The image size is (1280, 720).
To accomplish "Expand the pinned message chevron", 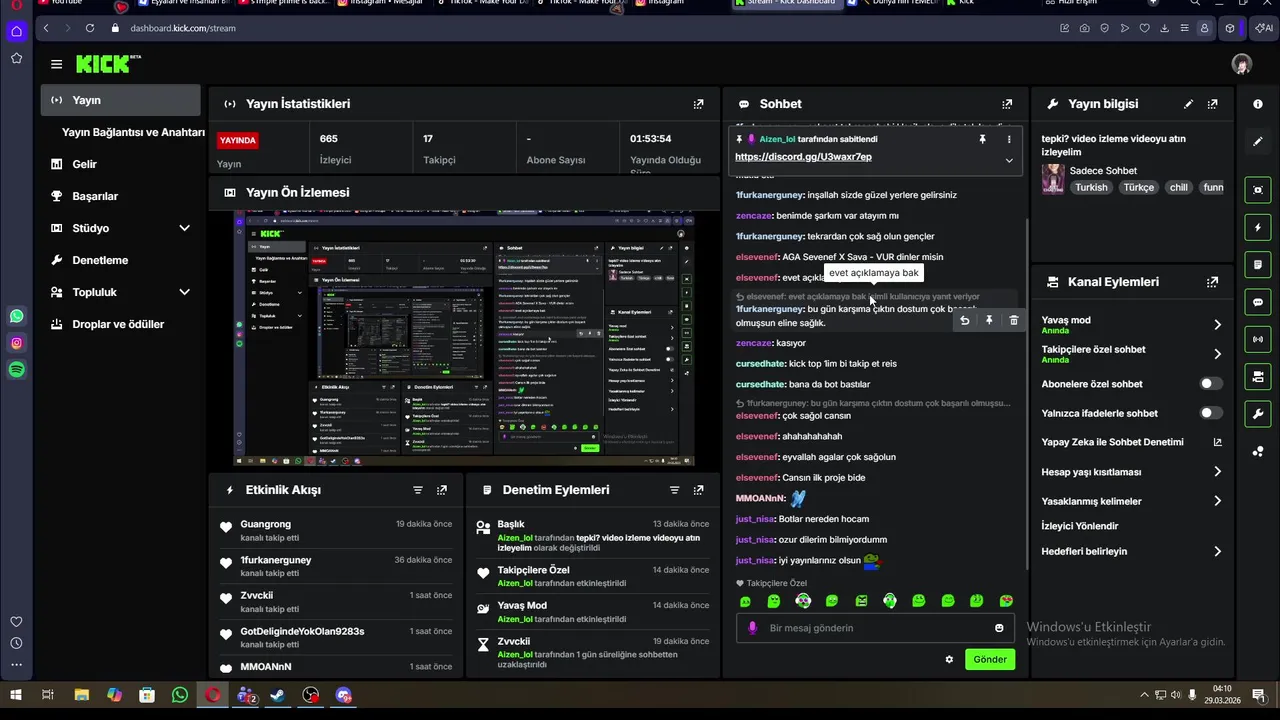I will 1008,160.
